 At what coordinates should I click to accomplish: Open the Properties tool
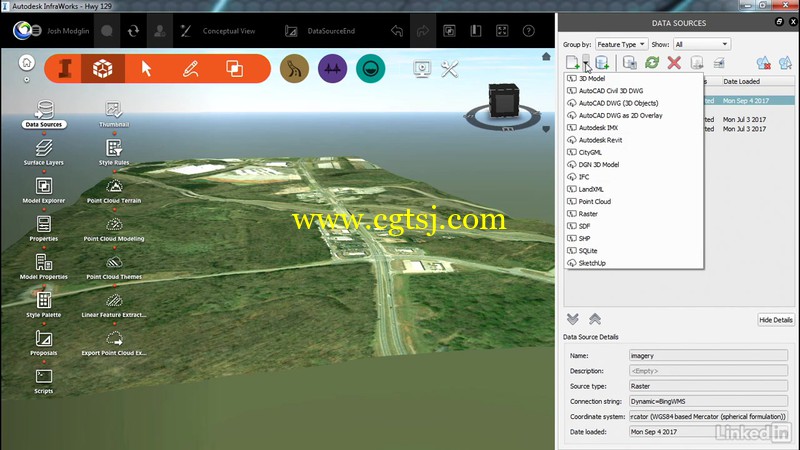point(44,228)
